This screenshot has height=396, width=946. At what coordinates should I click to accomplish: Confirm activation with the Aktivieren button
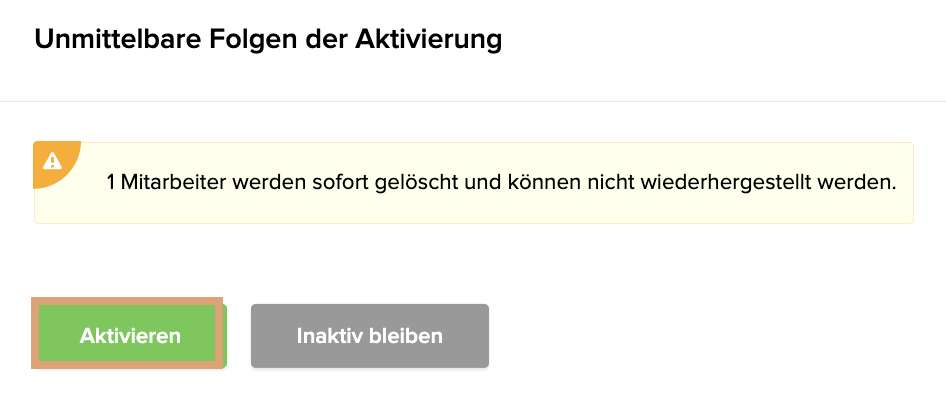(x=130, y=336)
